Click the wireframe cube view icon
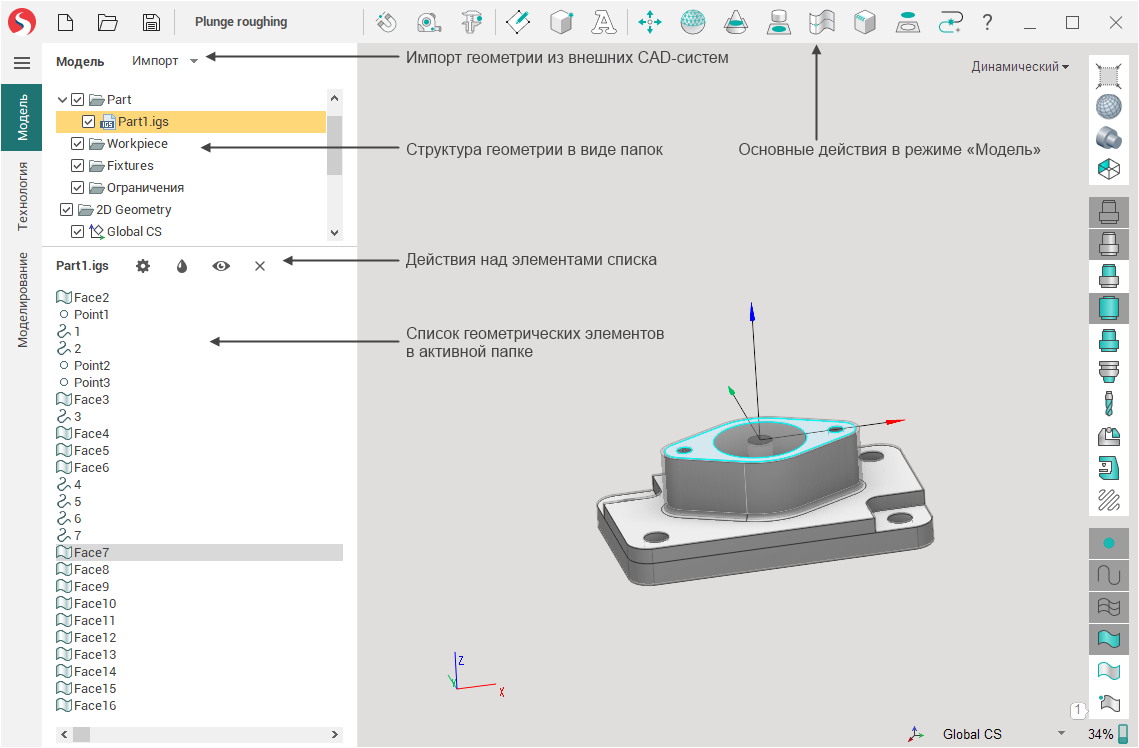Image resolution: width=1139 pixels, height=748 pixels. (1108, 169)
